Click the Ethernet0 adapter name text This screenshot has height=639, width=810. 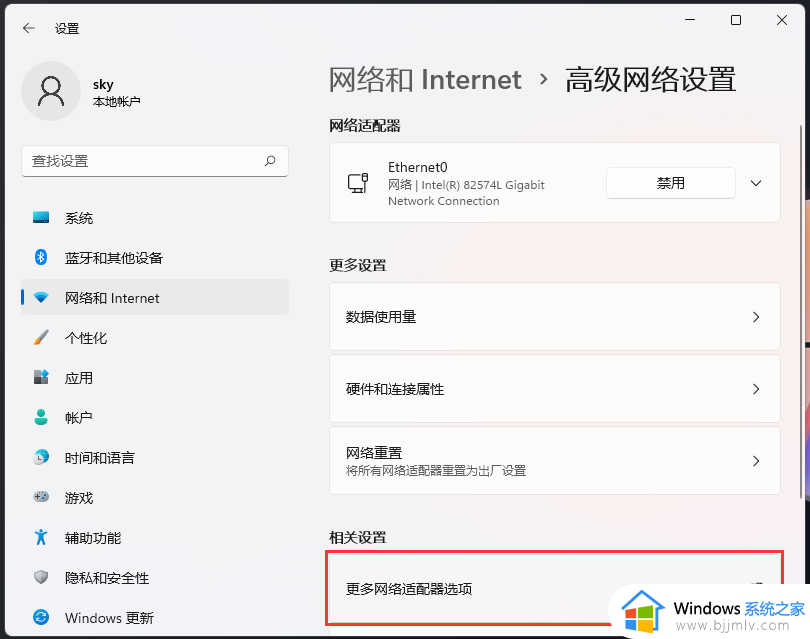pos(417,167)
